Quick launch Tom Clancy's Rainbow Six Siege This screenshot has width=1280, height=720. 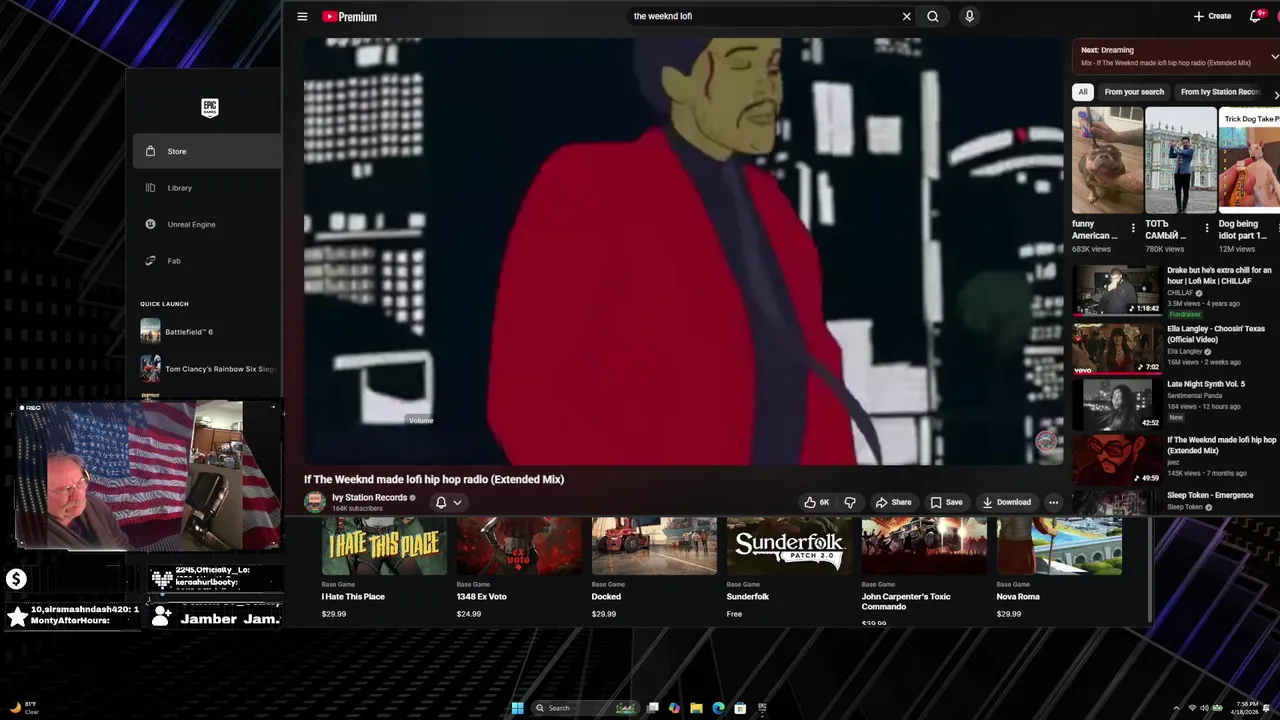(207, 368)
